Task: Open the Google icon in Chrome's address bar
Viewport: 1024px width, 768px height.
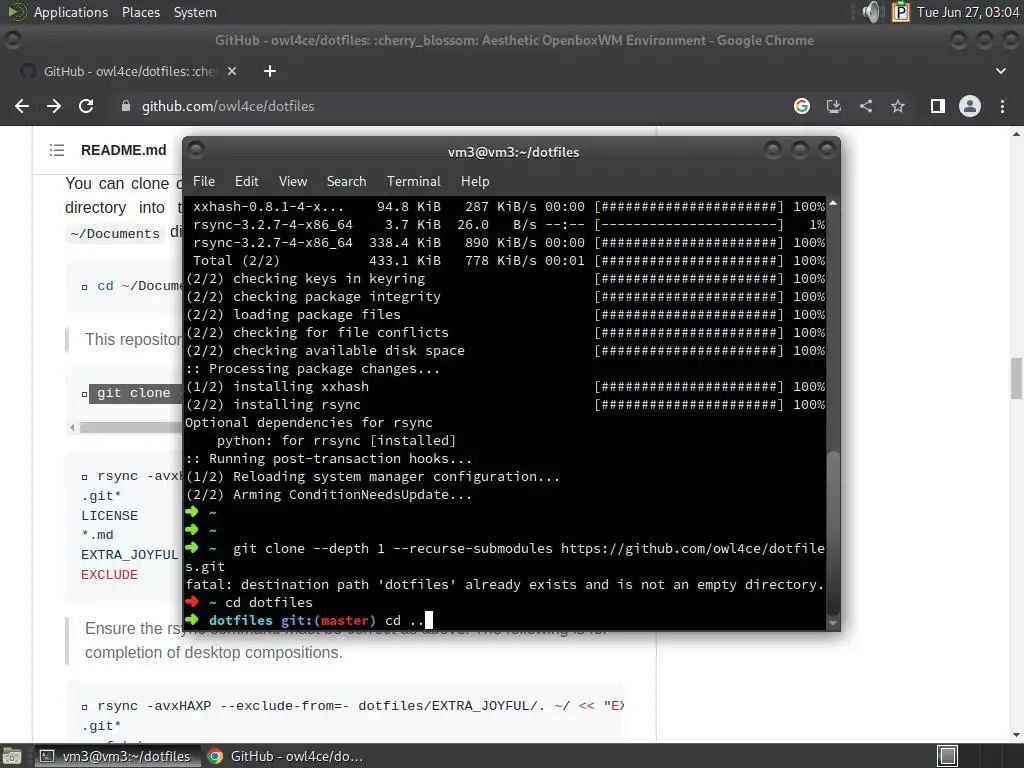Action: click(802, 106)
